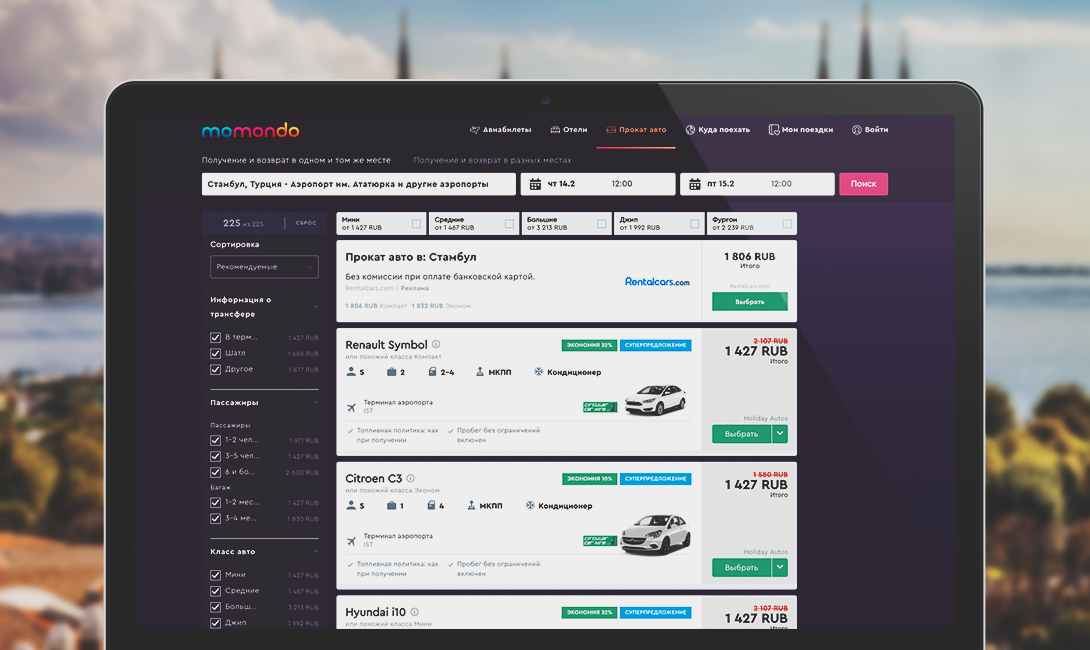
Task: Open the Авиабилеты tab
Action: [x=501, y=130]
